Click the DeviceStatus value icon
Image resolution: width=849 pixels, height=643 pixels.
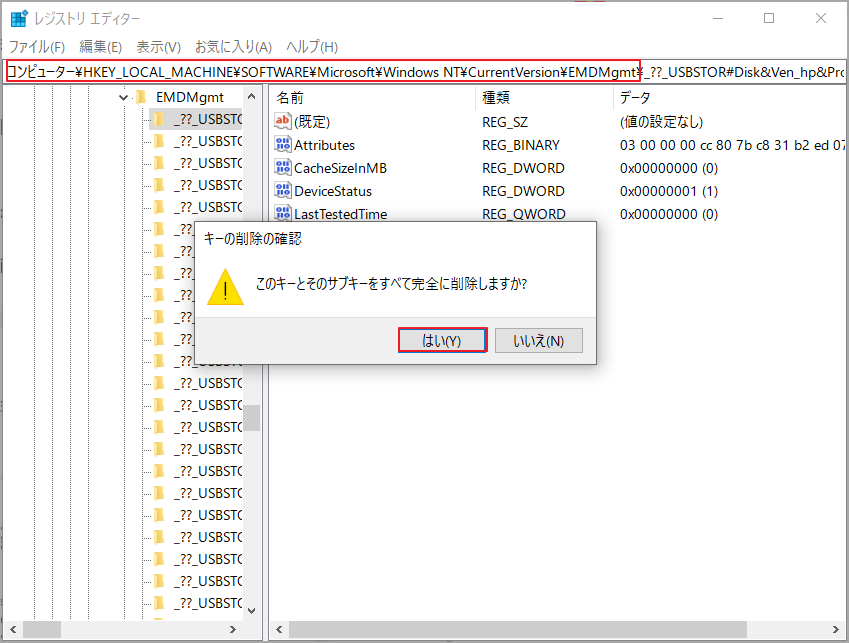point(282,191)
